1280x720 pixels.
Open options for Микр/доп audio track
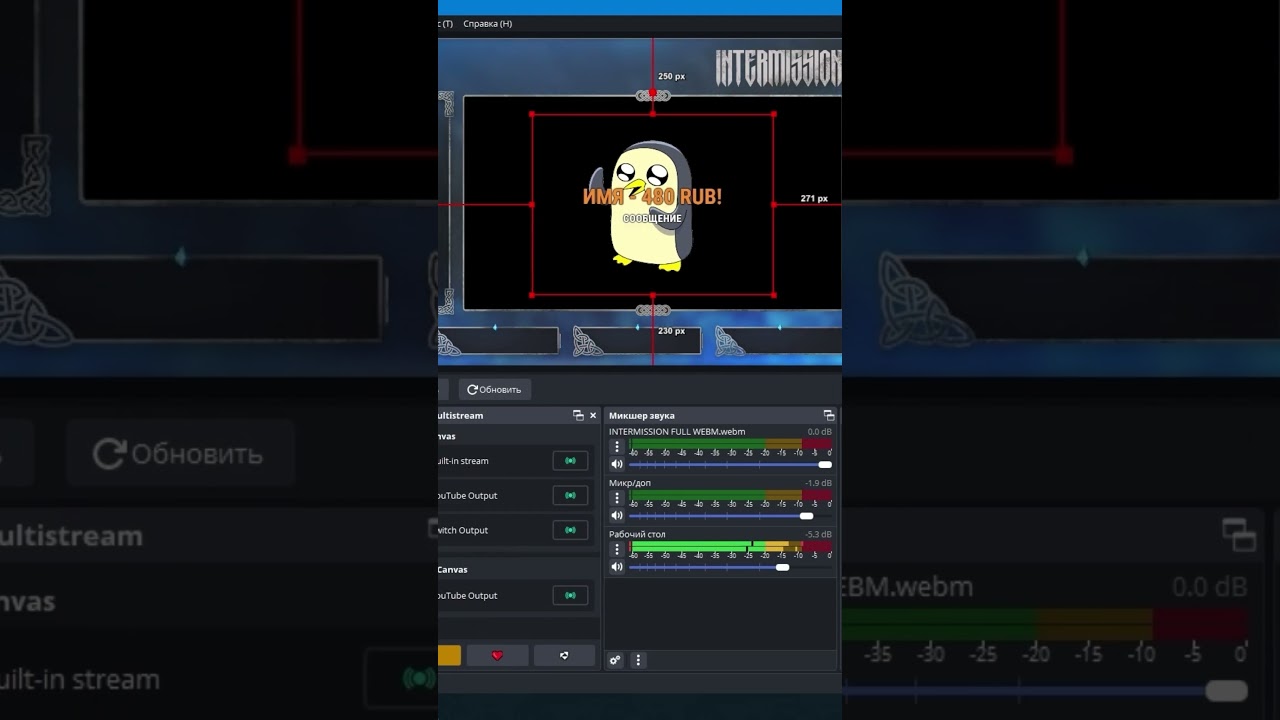617,498
